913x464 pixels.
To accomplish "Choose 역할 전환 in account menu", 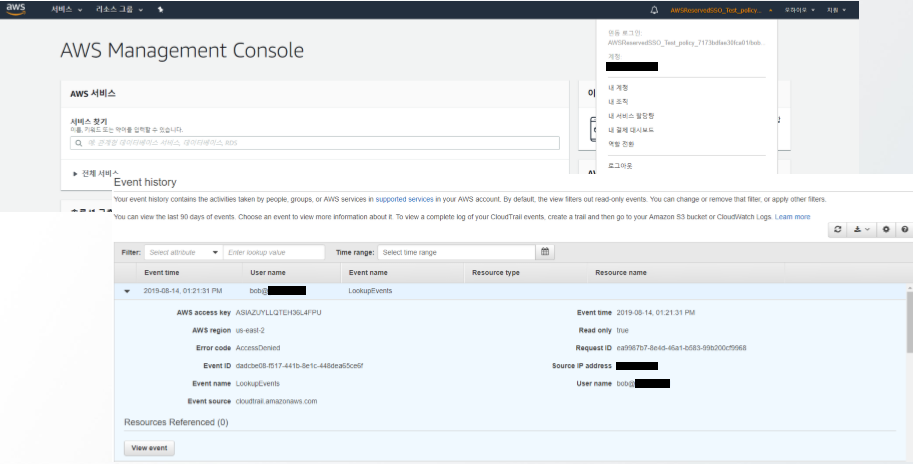I will coord(621,144).
